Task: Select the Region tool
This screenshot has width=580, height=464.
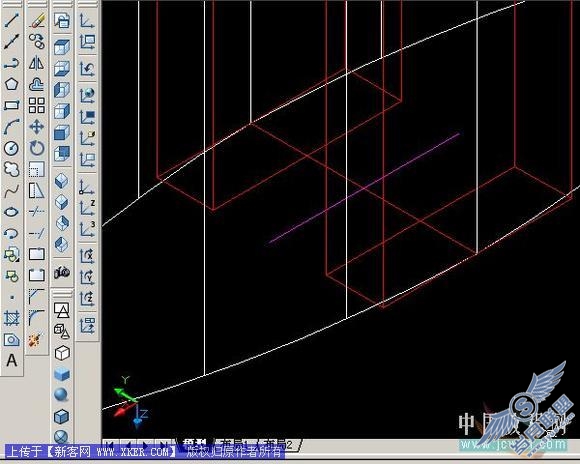Action: tap(11, 339)
